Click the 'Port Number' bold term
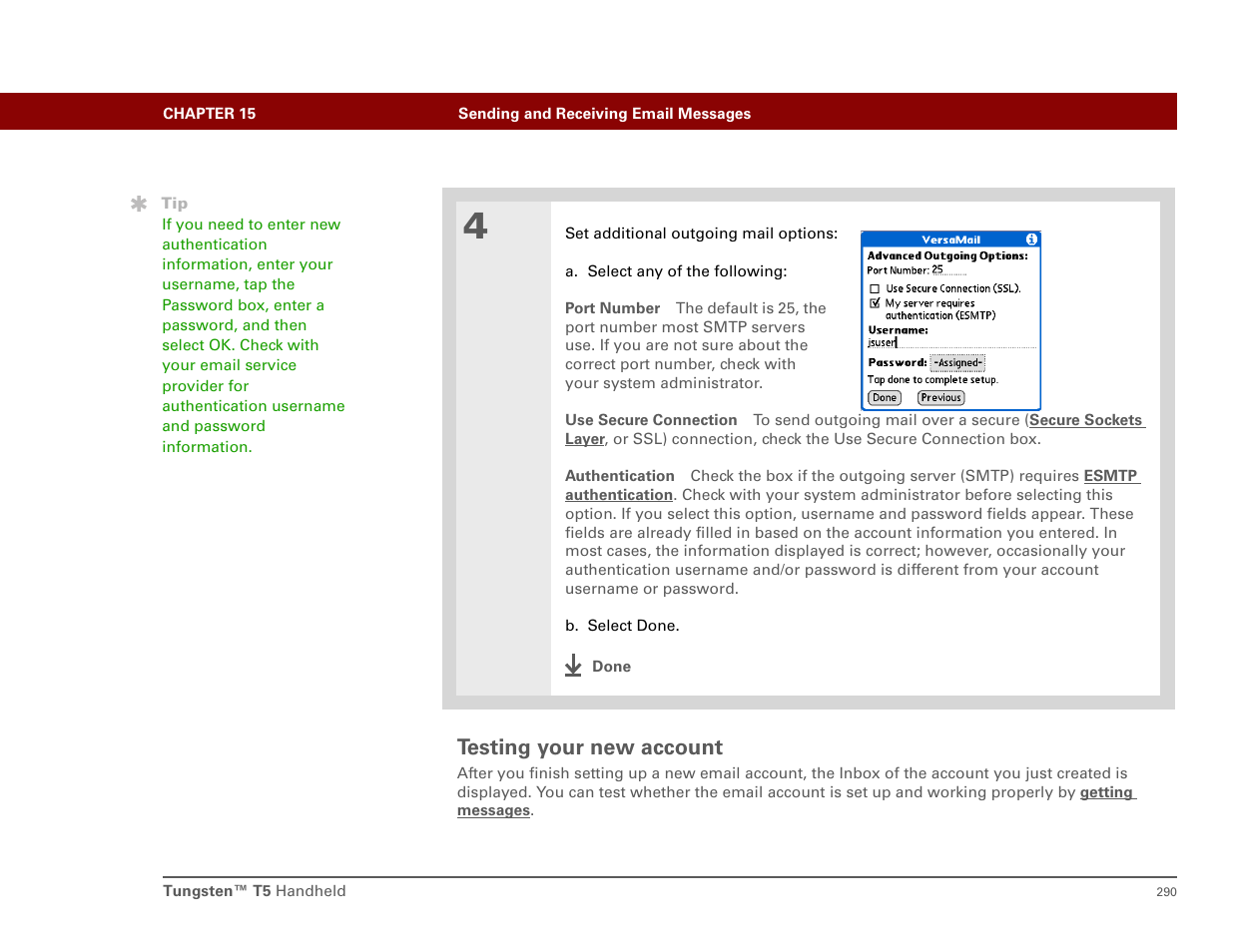Image resolution: width=1233 pixels, height=952 pixels. click(x=612, y=308)
